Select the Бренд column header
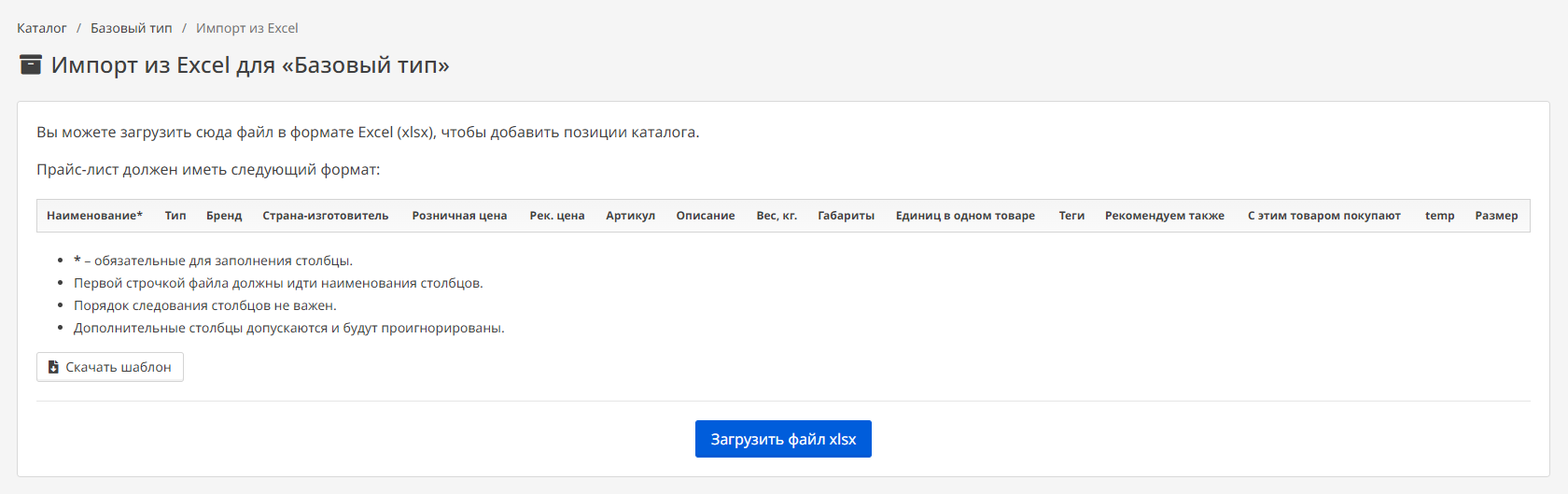Screen dimensions: 1568x494 point(224,216)
